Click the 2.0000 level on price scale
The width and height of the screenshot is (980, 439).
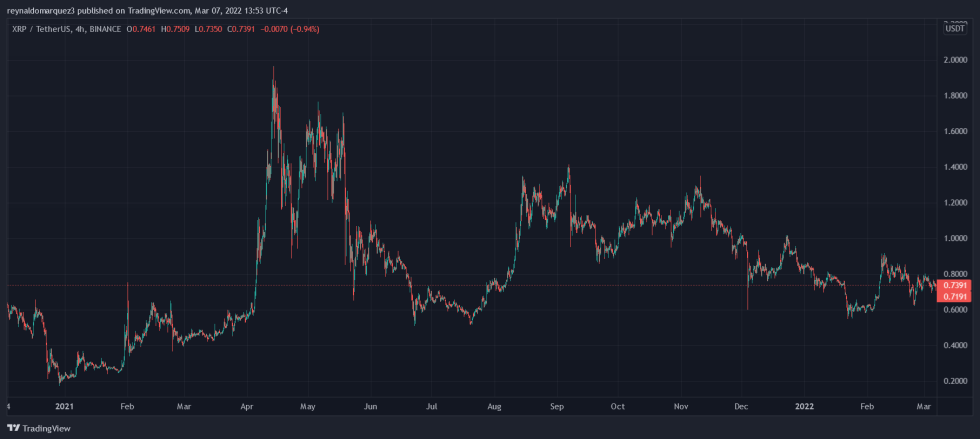click(957, 60)
